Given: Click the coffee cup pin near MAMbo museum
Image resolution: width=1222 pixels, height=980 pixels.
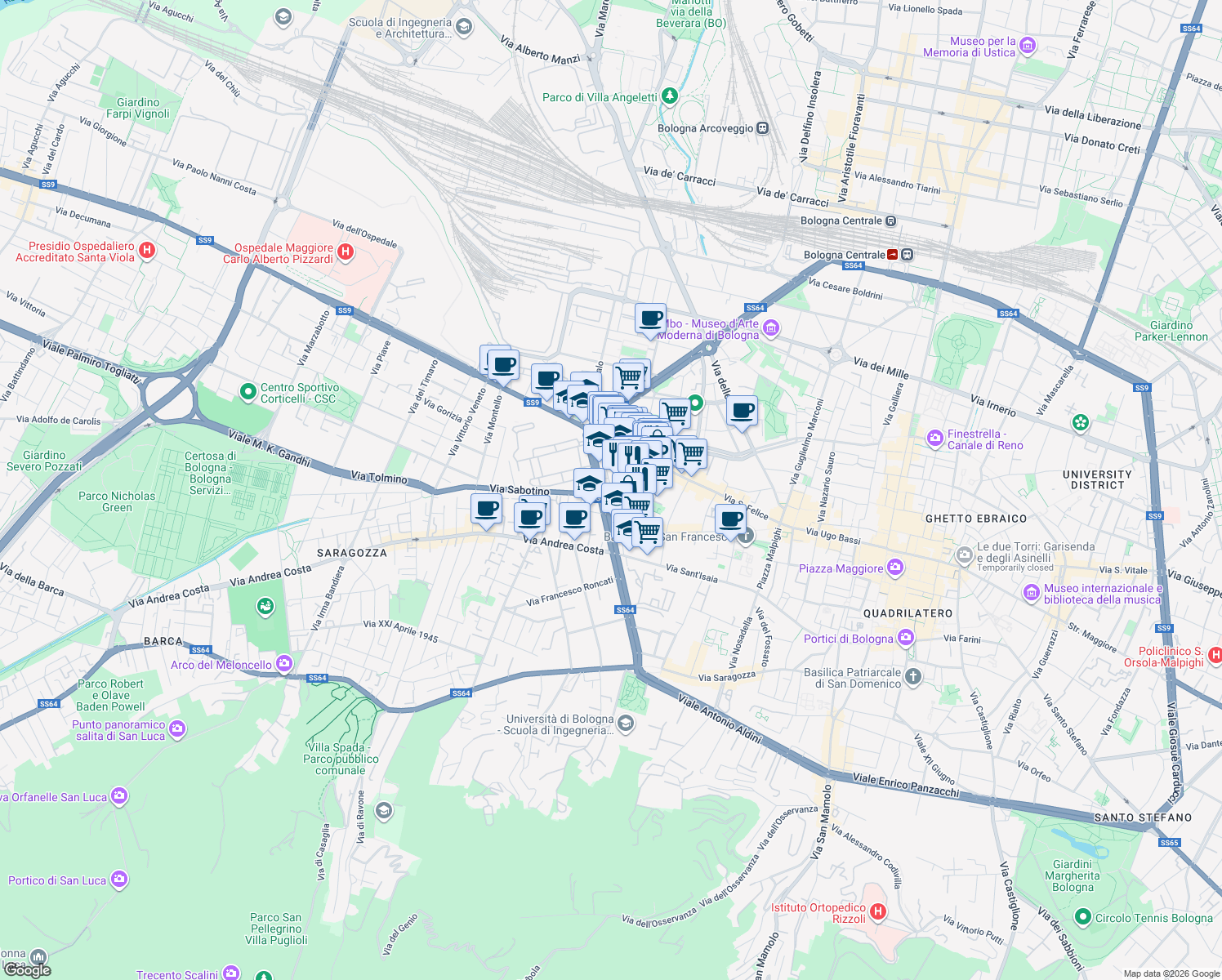Looking at the screenshot, I should click(x=649, y=318).
